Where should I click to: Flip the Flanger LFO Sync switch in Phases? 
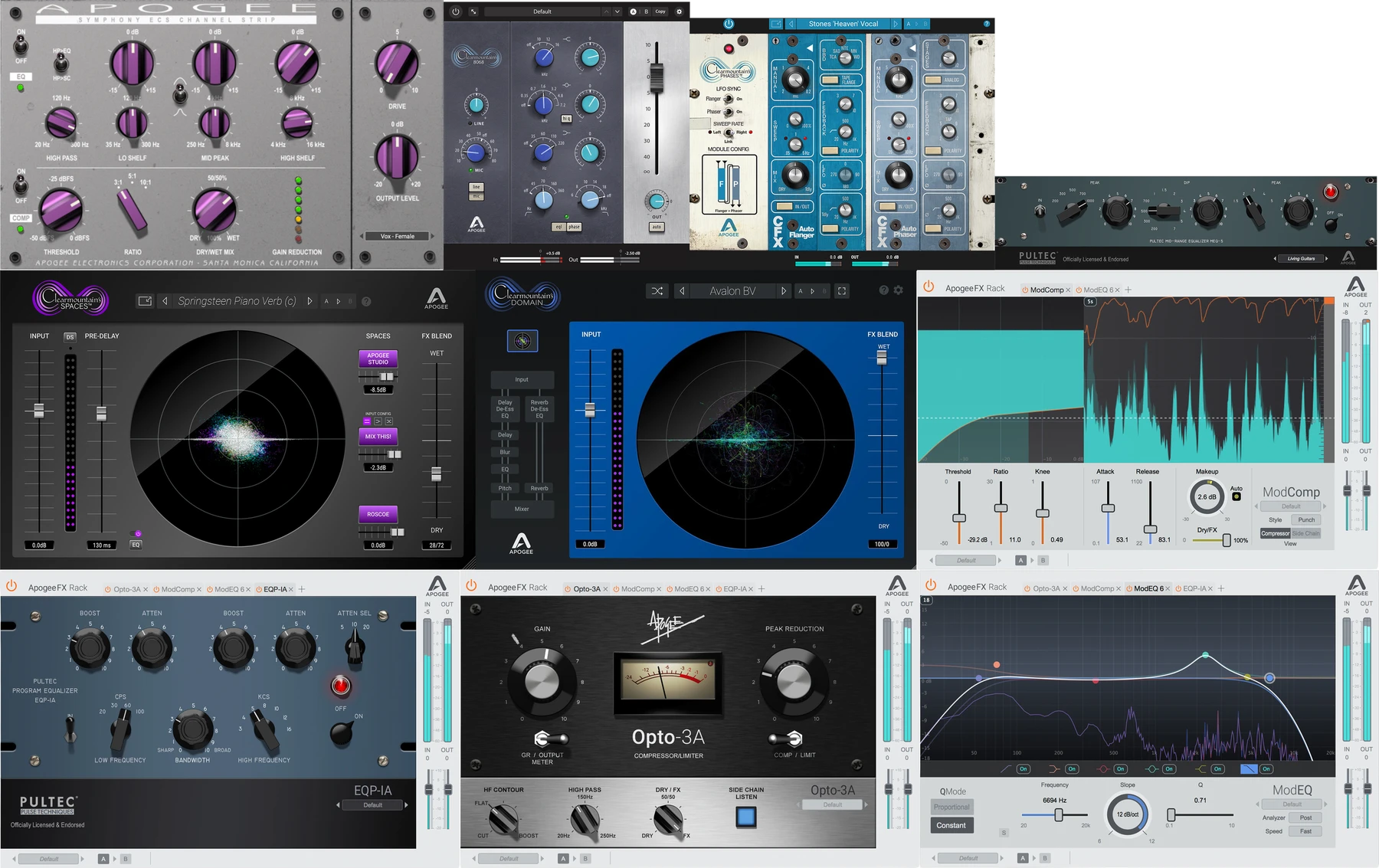tap(729, 99)
